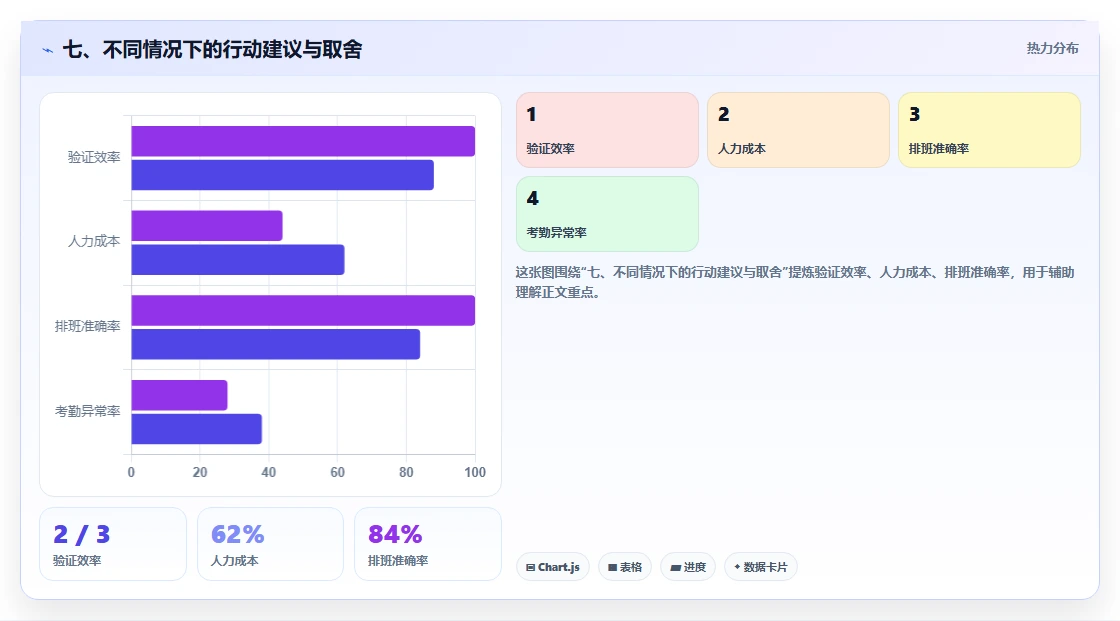Select the green card 4 考勤异常率
Image resolution: width=1120 pixels, height=621 pixels.
tap(607, 214)
